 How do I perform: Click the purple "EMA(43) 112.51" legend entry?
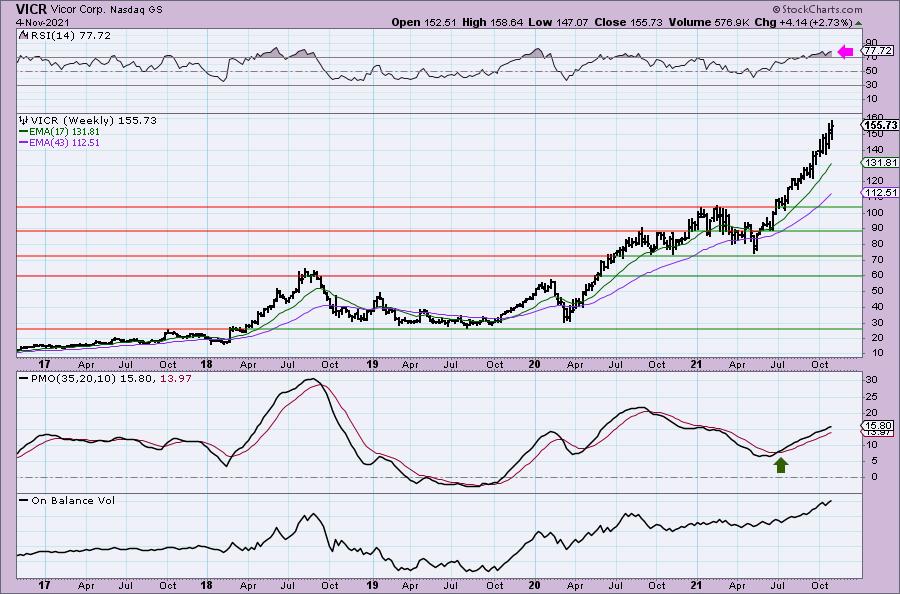(x=59, y=142)
